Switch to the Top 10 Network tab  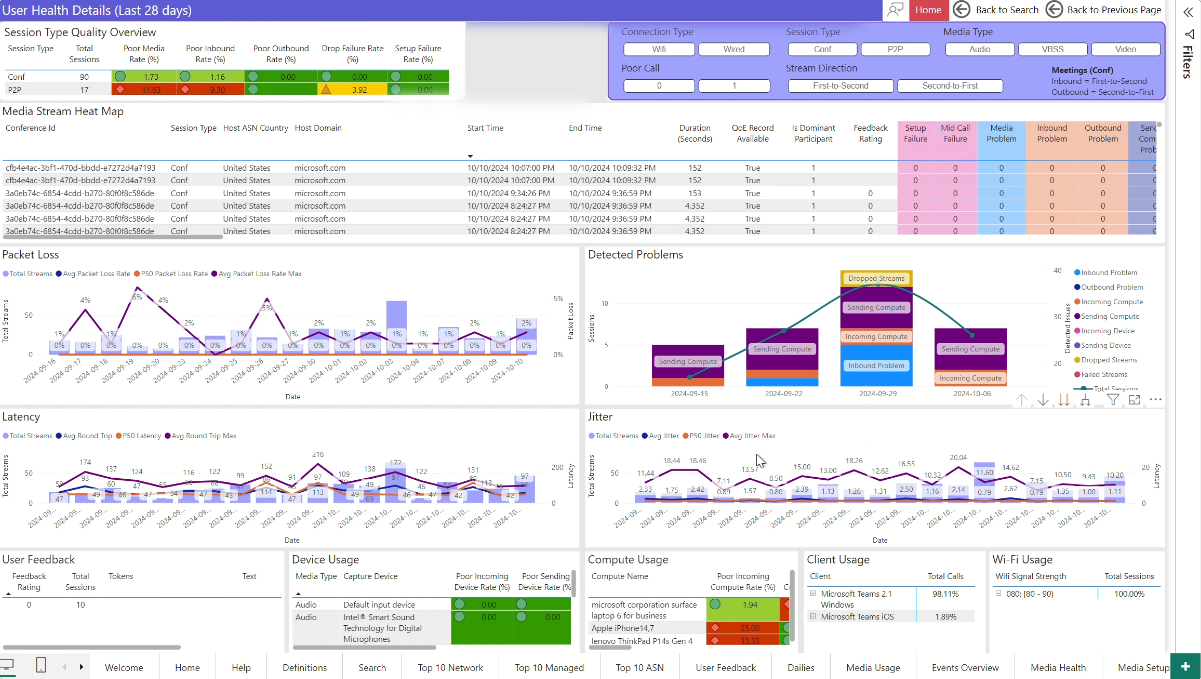(450, 667)
